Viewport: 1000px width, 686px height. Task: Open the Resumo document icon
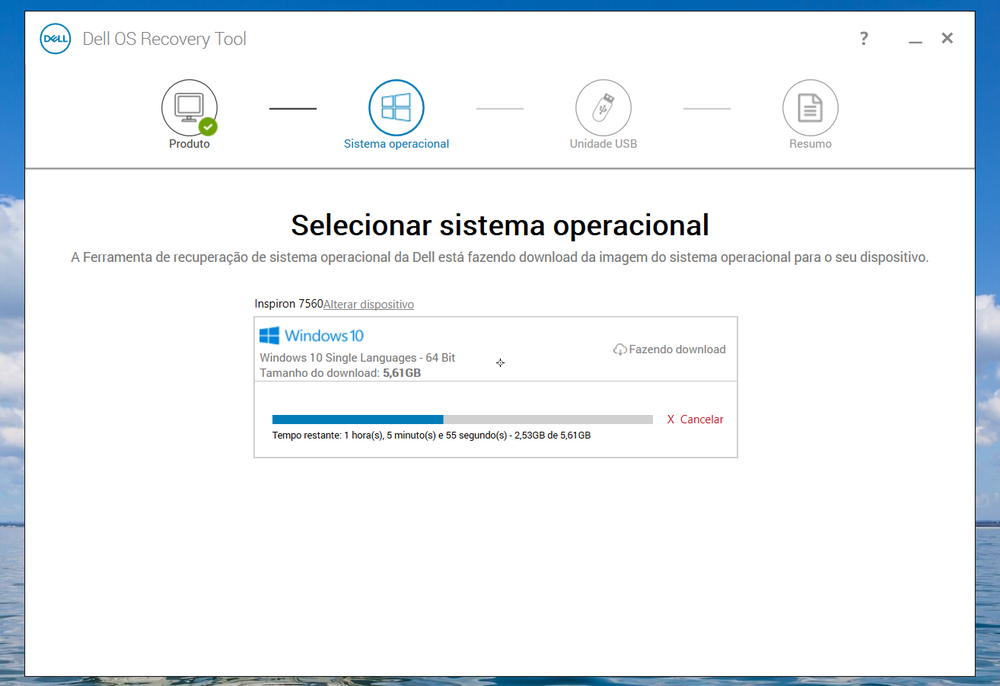coord(810,107)
